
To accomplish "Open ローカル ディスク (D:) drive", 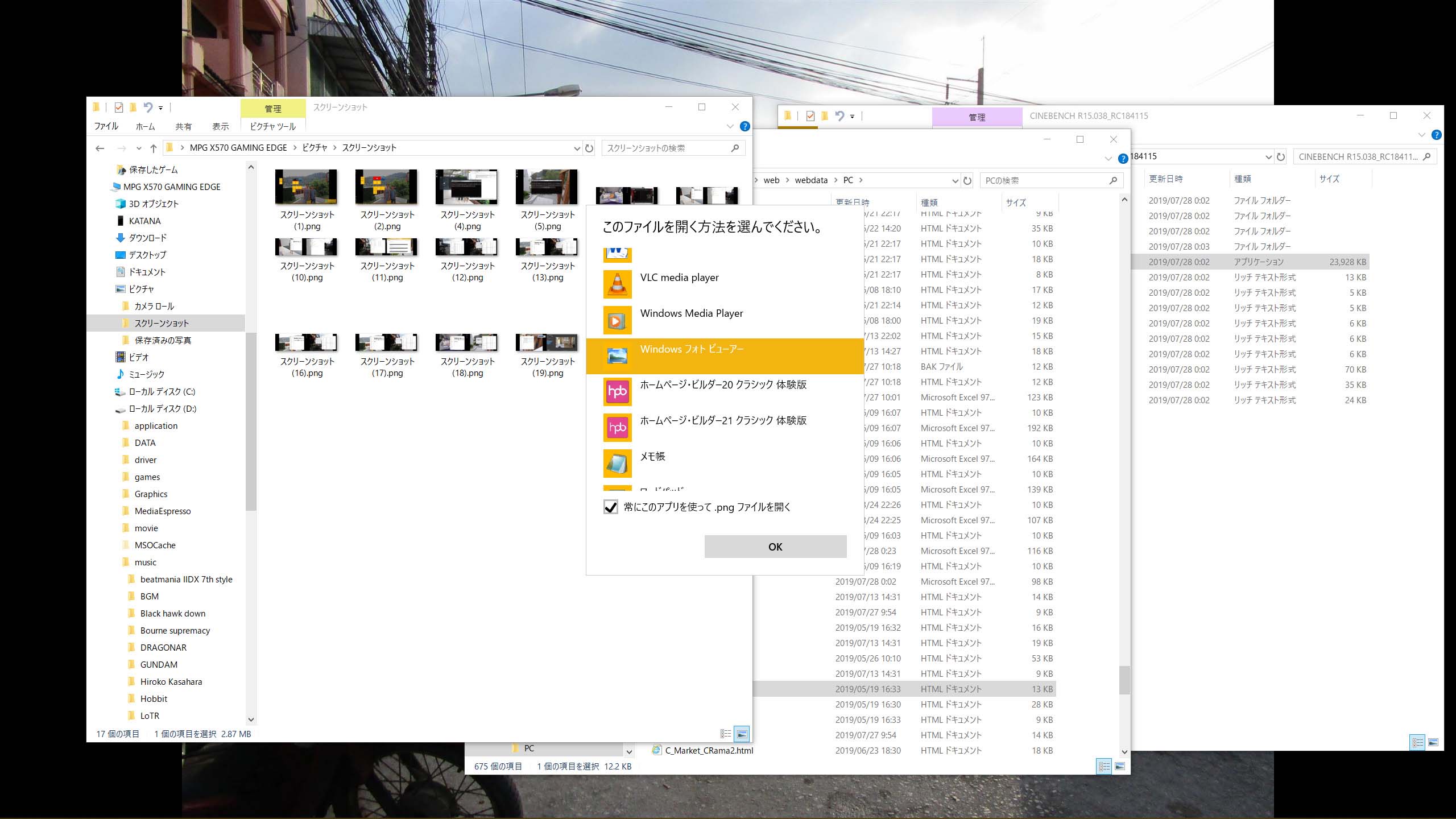I will tap(162, 408).
